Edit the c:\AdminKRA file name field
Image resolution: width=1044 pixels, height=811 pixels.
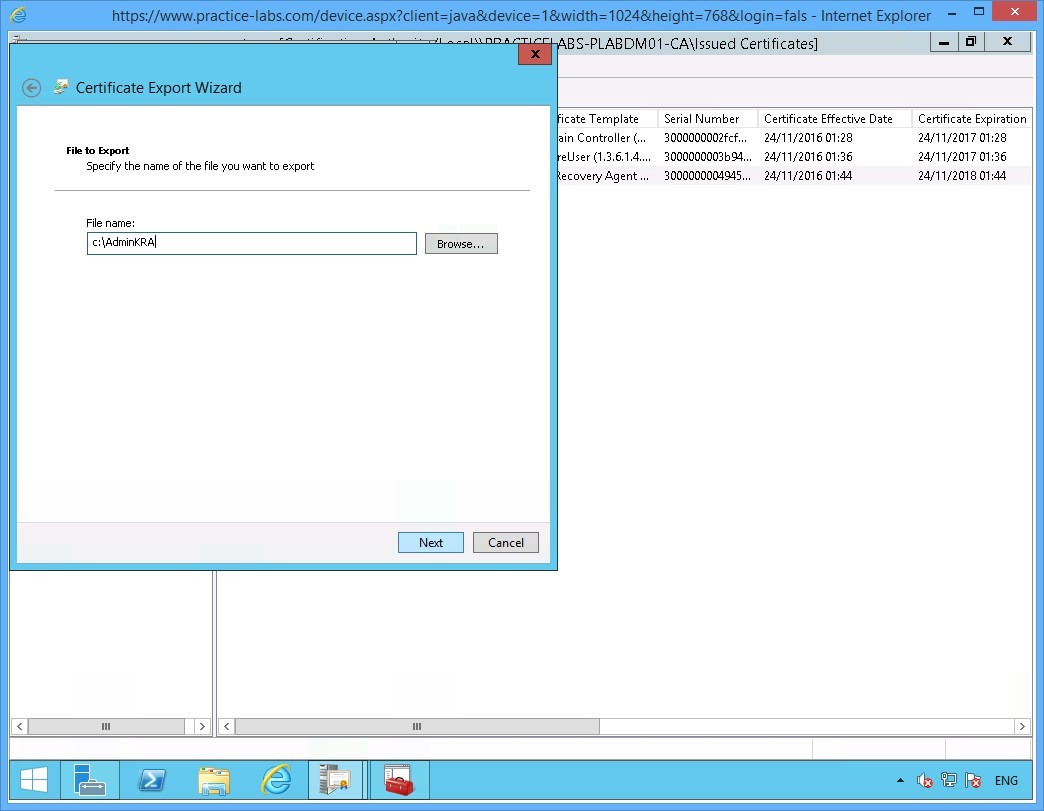point(250,243)
